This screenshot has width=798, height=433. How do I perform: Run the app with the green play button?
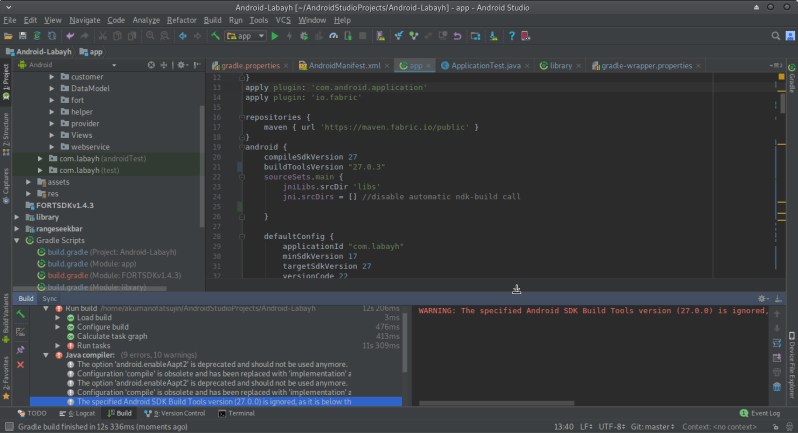[x=275, y=36]
